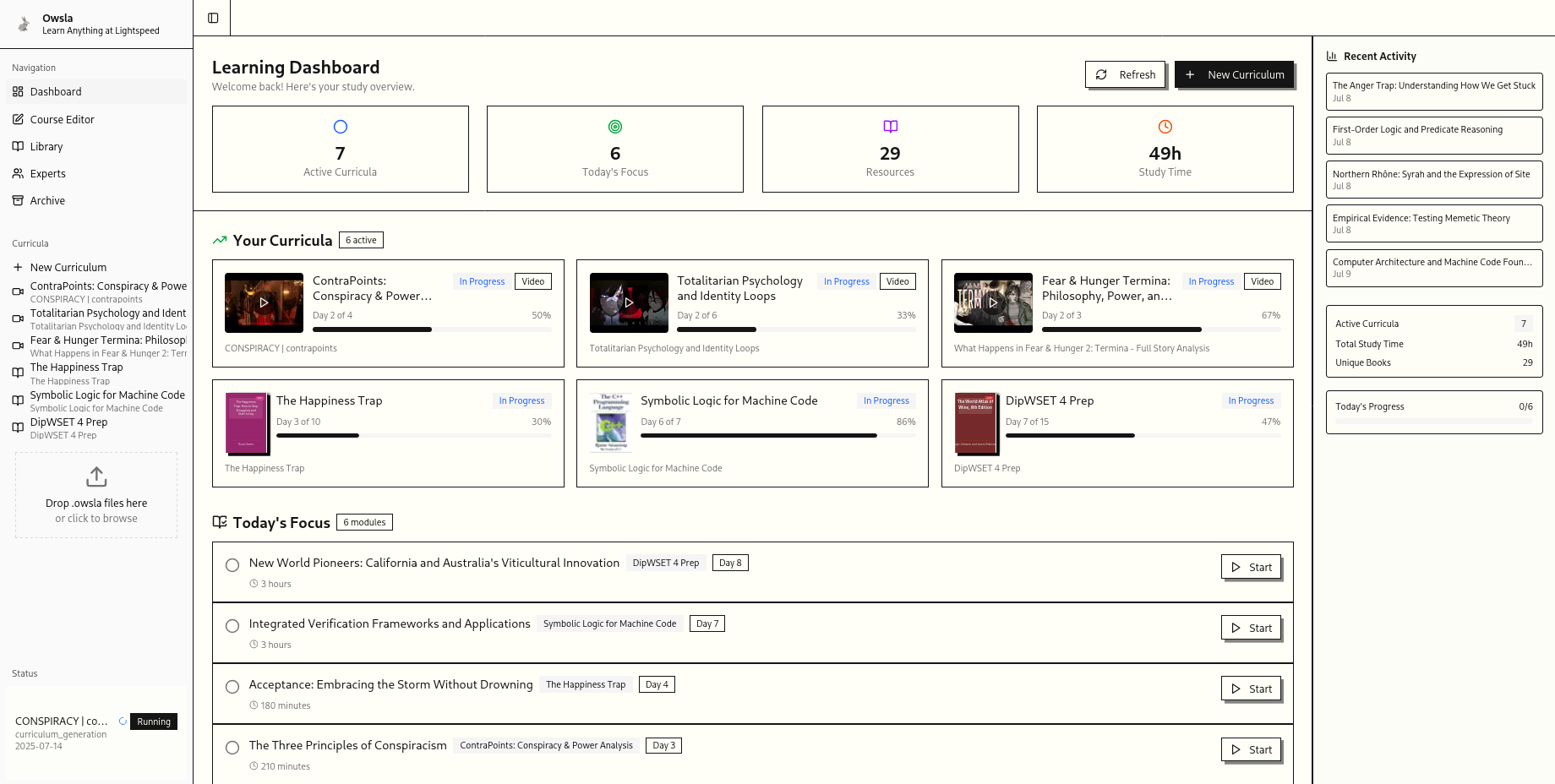Viewport: 1555px width, 784px height.
Task: Select the Dashboard navigation entry
Action: pyautogui.click(x=56, y=91)
